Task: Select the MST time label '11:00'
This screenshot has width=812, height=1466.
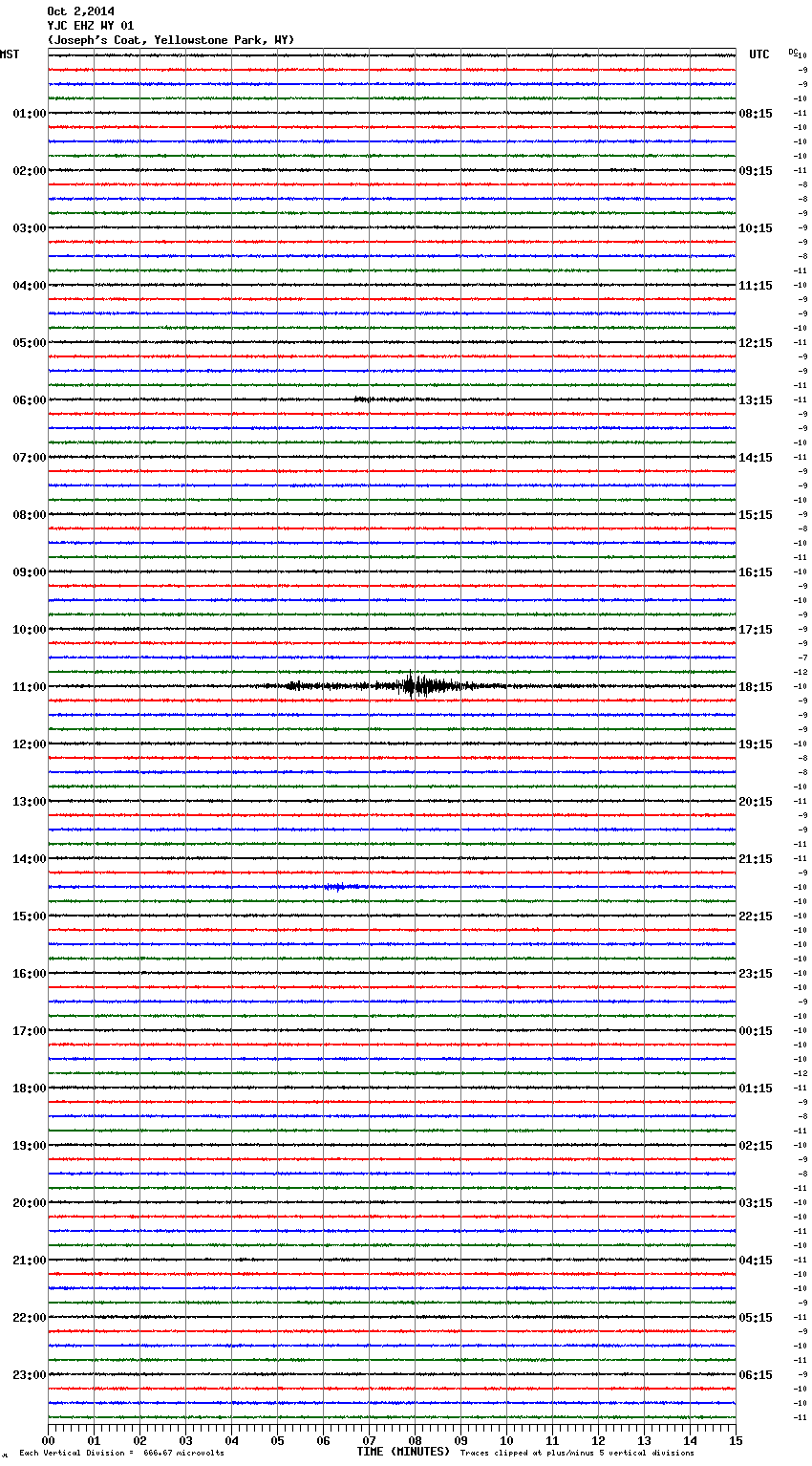Action: [x=29, y=687]
